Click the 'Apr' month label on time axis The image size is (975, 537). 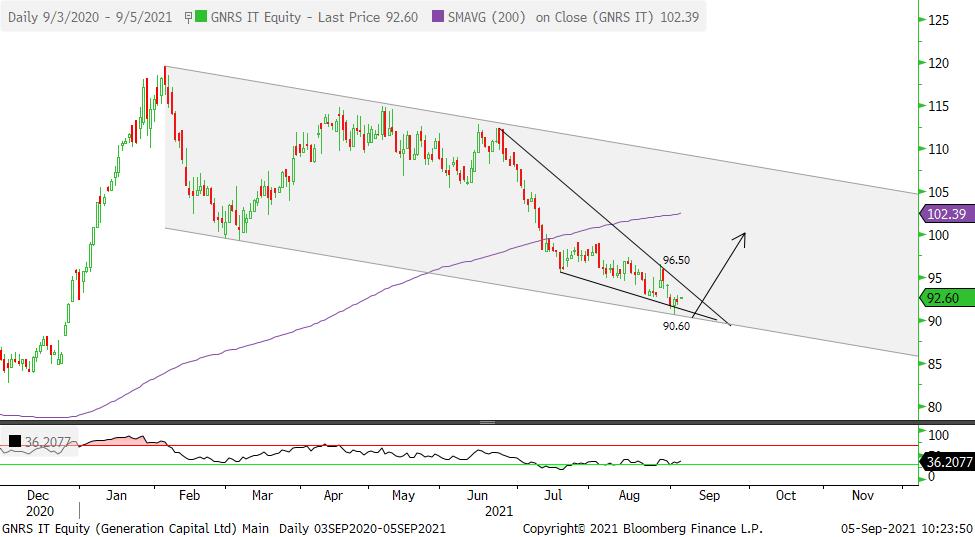(x=334, y=496)
